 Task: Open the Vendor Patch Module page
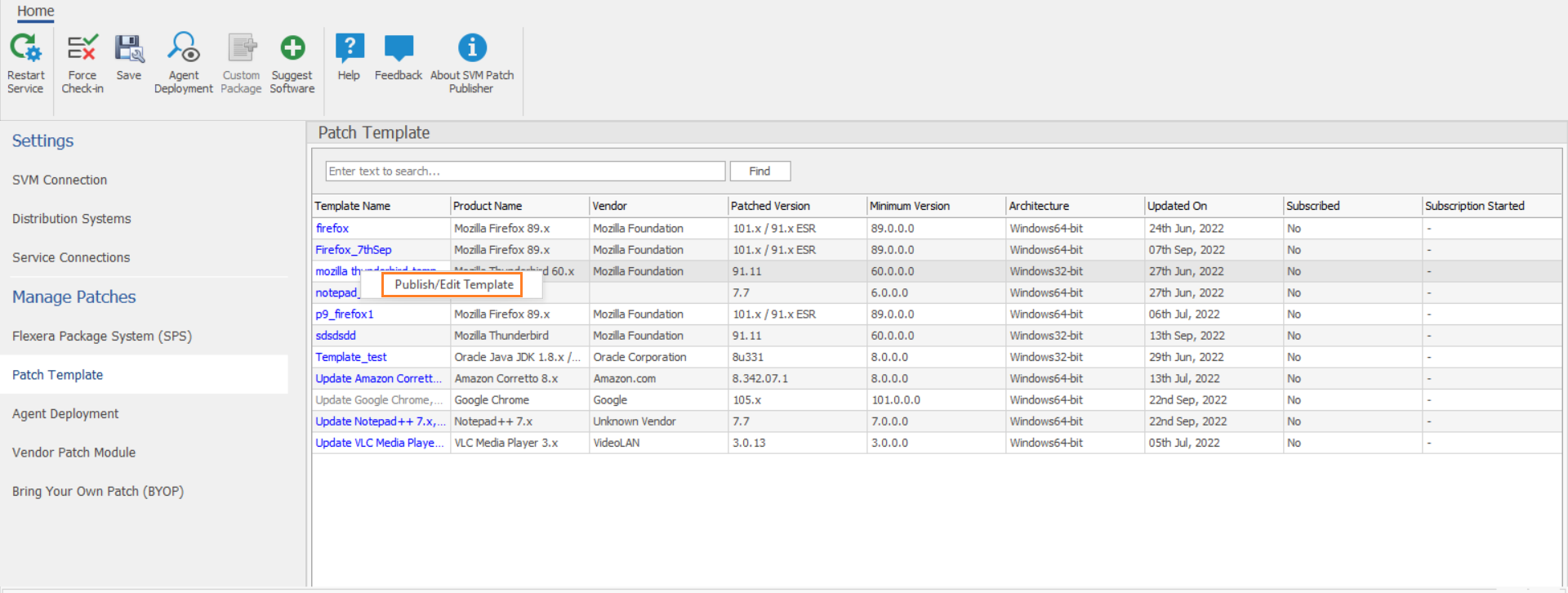coord(74,453)
